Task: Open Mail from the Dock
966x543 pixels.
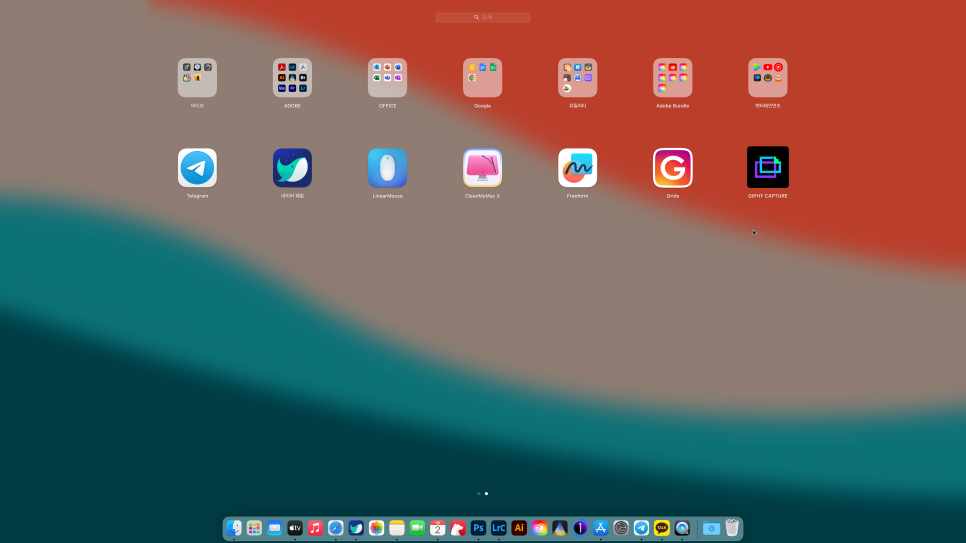Action: pos(275,528)
